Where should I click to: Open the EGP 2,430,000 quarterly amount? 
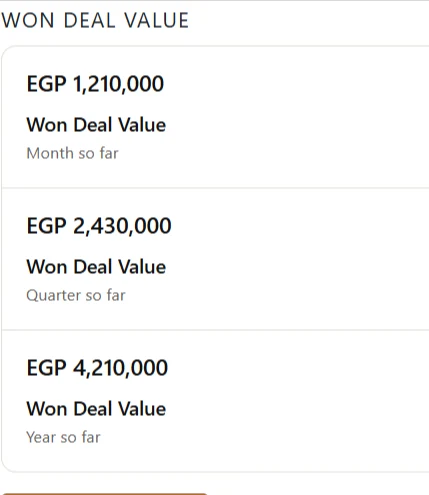click(99, 226)
